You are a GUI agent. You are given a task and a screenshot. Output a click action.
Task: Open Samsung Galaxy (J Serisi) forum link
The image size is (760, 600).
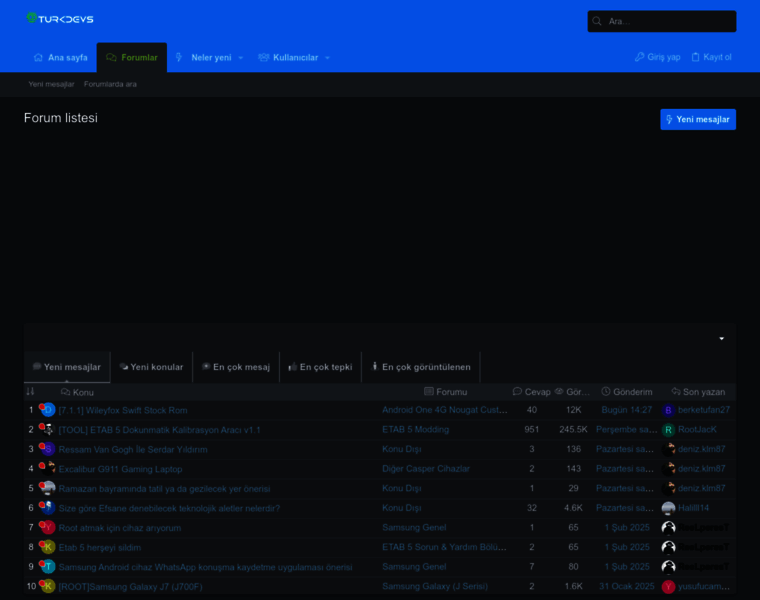(435, 586)
